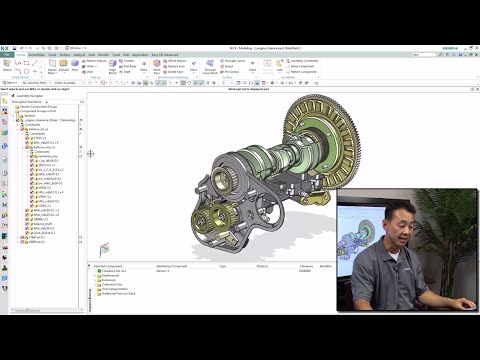Click the Replace Face command
480x360 pixels.
(x=174, y=66)
